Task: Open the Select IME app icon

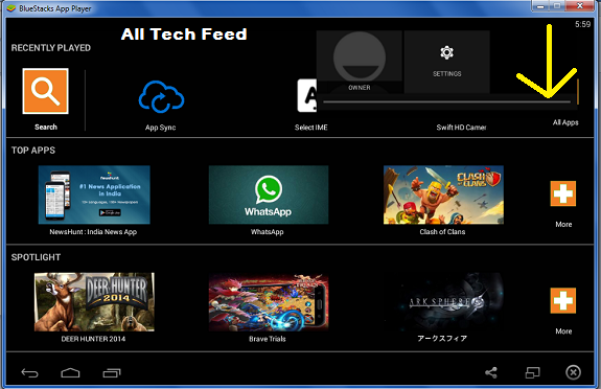Action: pos(307,95)
